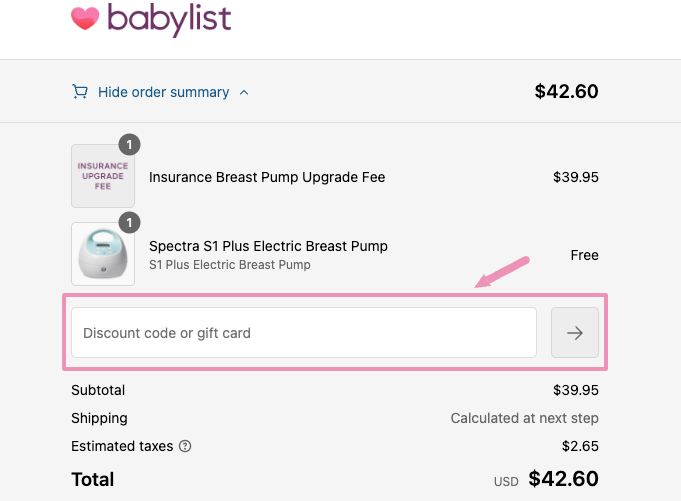Click quantity badge on Spectra pump image
The image size is (681, 501).
point(129,222)
